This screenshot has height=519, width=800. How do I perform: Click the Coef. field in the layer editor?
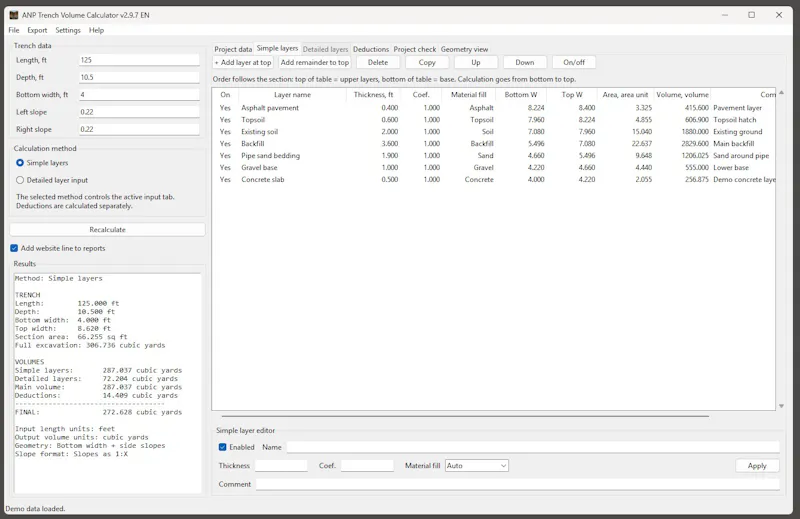coord(367,465)
